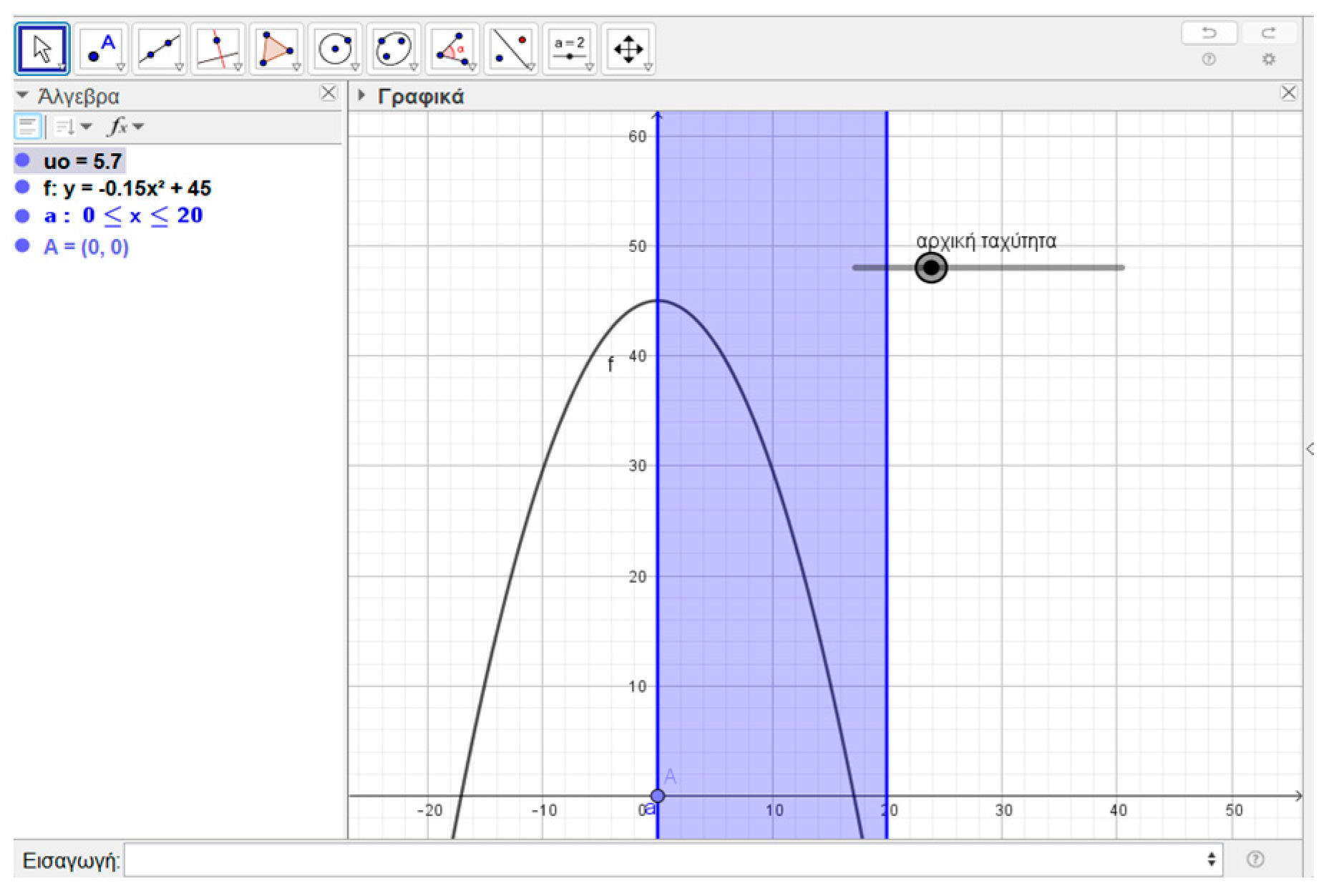Expand the Γραφικά style bar arrow
The width and height of the screenshot is (1324, 896).
(x=361, y=95)
